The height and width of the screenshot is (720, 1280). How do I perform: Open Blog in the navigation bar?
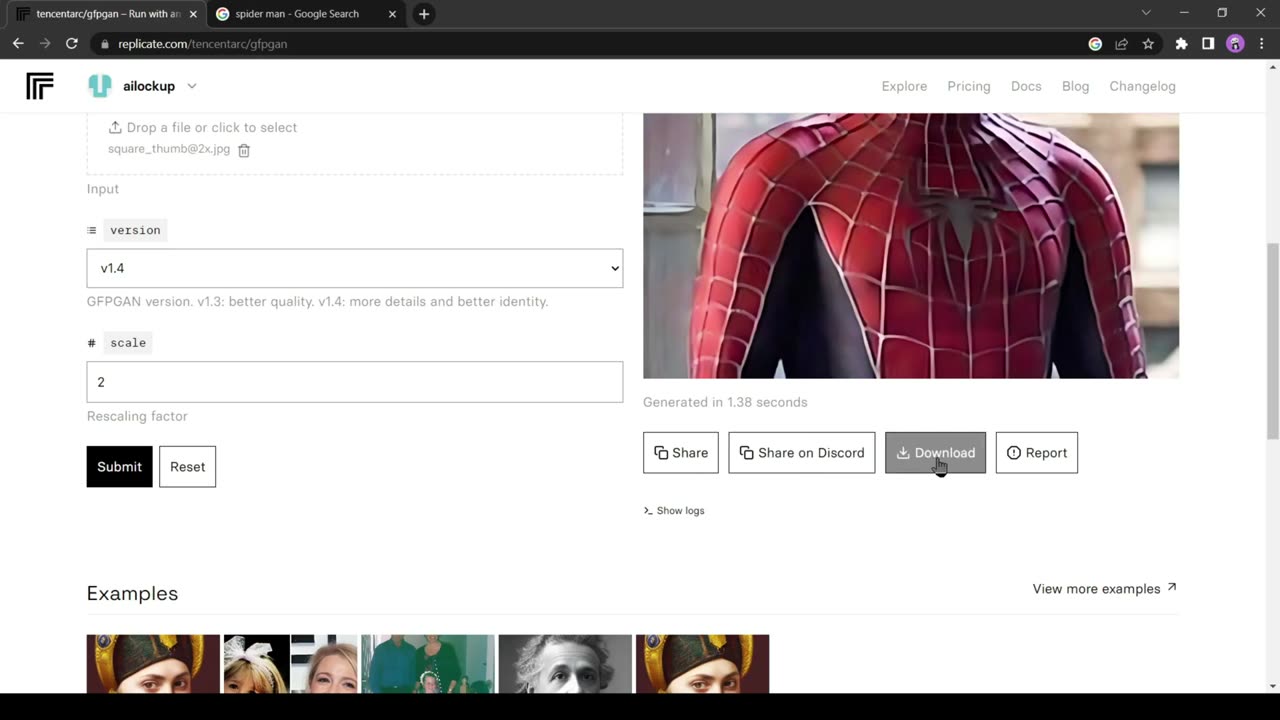tap(1075, 86)
